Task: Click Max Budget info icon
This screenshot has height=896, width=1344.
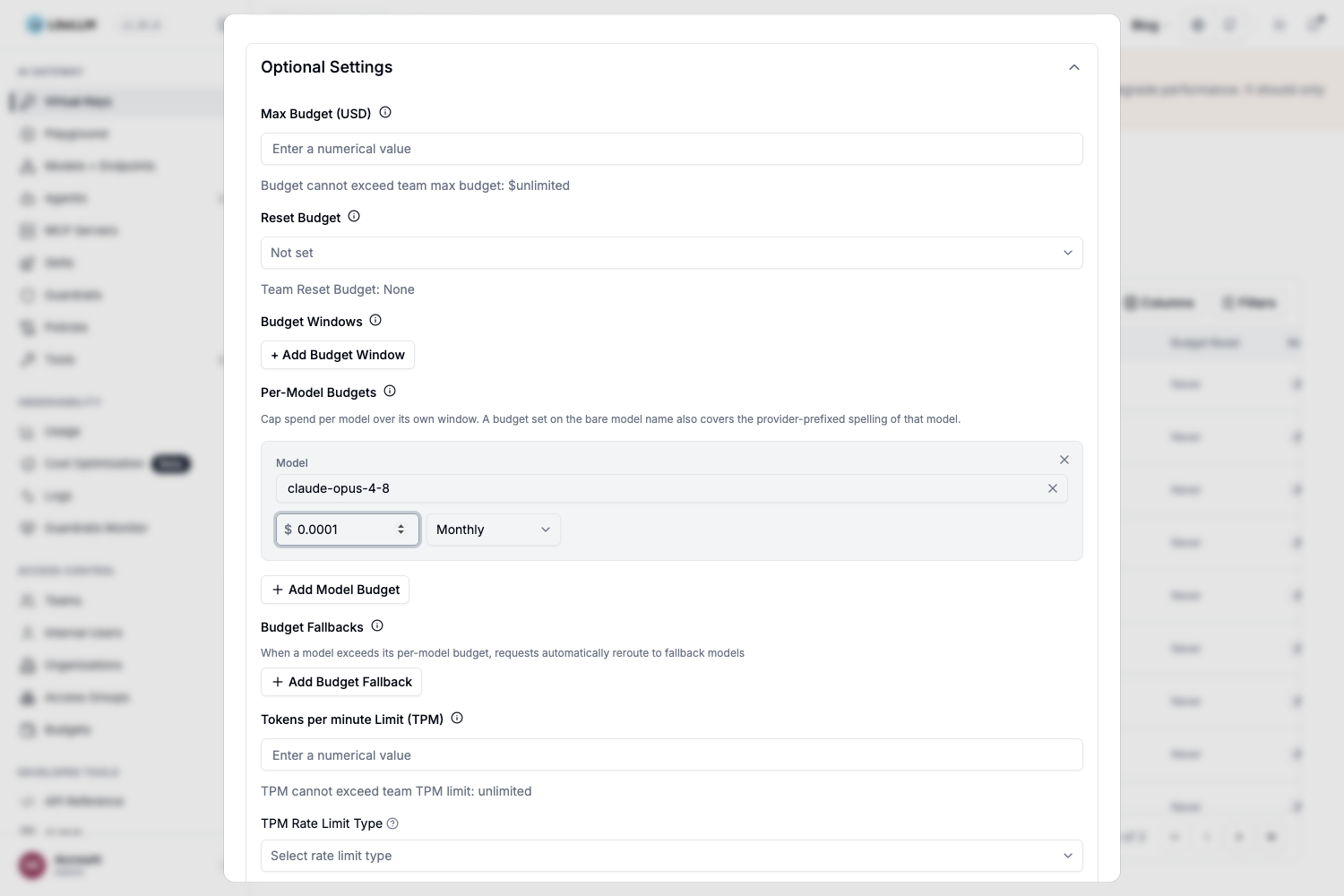Action: (385, 113)
